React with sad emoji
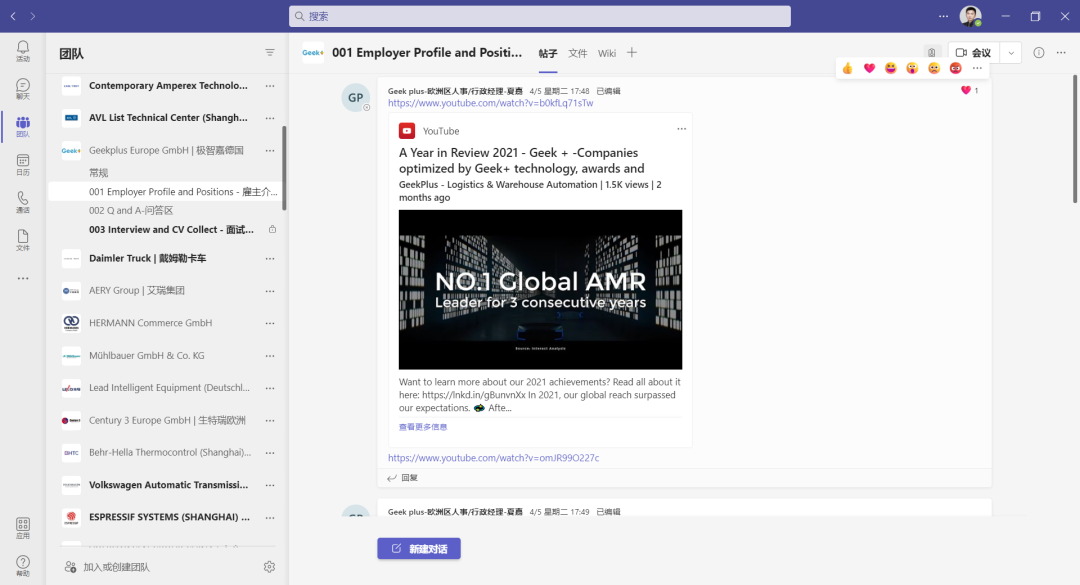The height and width of the screenshot is (585, 1080). click(933, 68)
